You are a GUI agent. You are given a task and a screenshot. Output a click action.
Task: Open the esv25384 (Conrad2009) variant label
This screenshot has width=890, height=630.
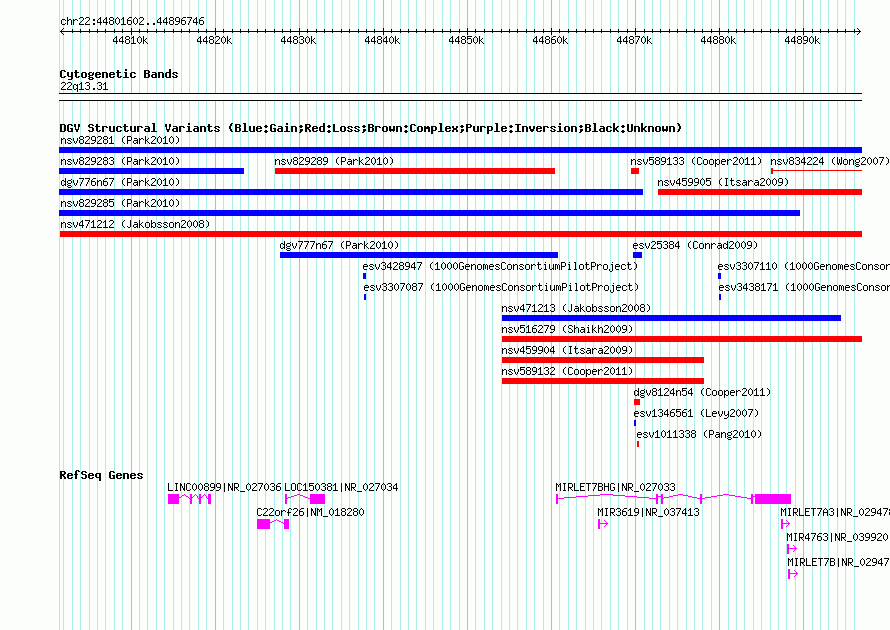(x=695, y=245)
